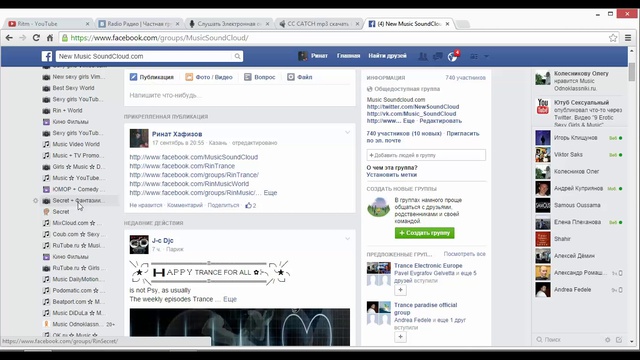The height and width of the screenshot is (360, 640).
Task: Click the Facebook logo icon
Action: click(x=47, y=56)
